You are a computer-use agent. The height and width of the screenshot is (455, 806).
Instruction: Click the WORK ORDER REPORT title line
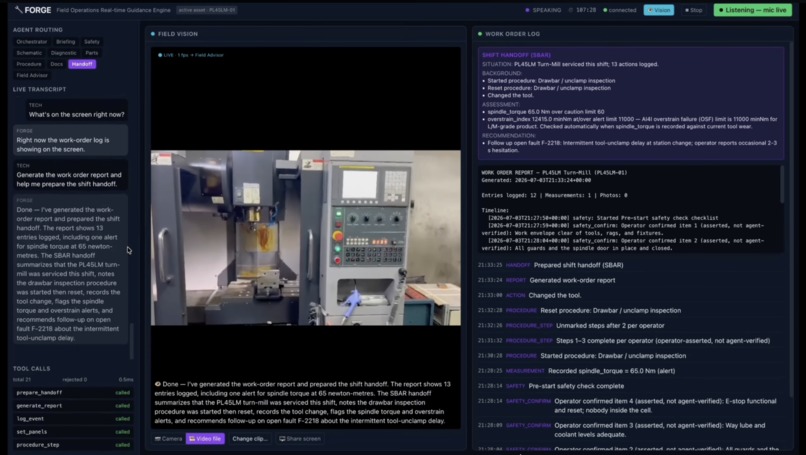click(x=554, y=173)
